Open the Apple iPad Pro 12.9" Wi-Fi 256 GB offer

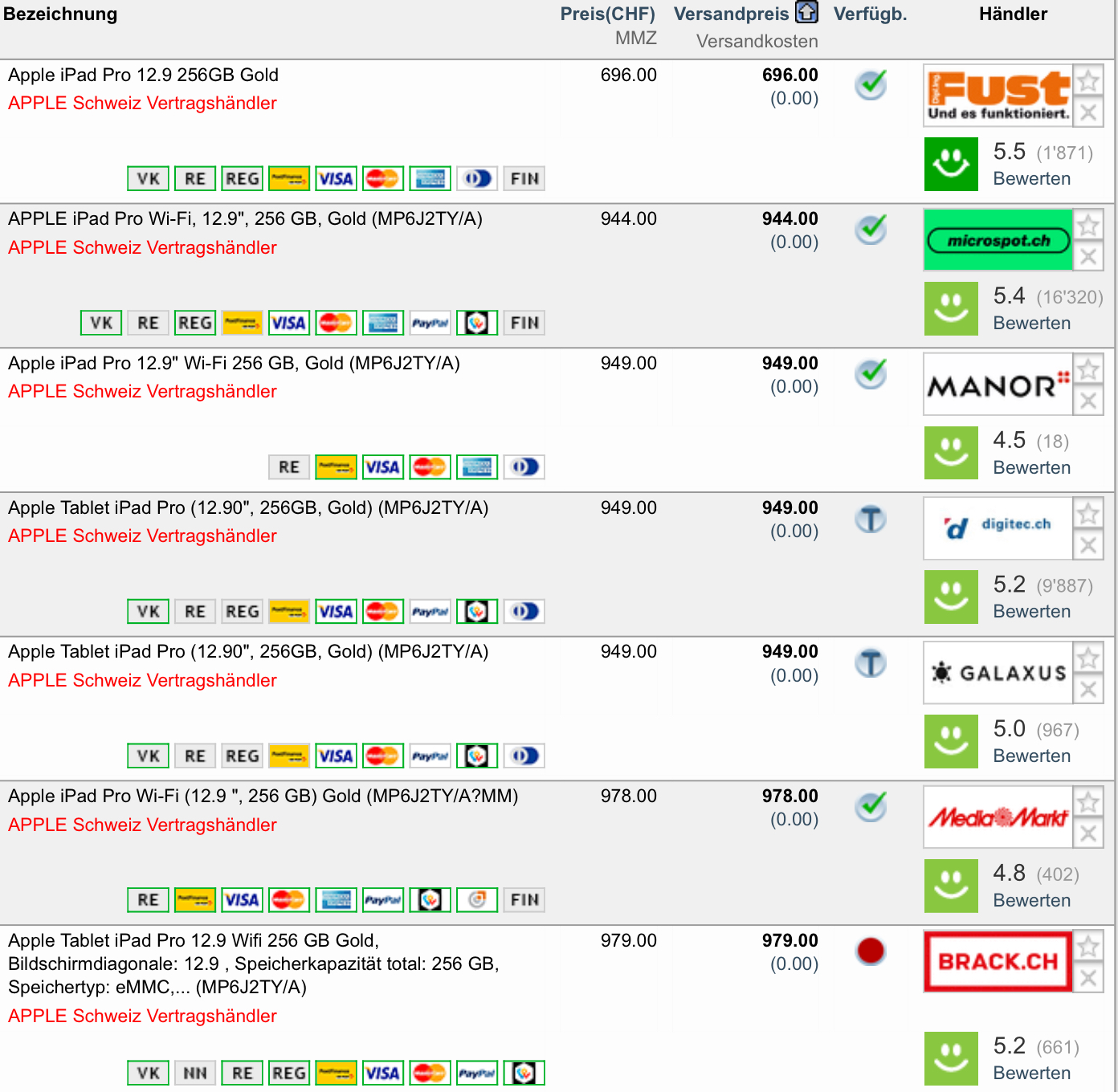click(234, 363)
